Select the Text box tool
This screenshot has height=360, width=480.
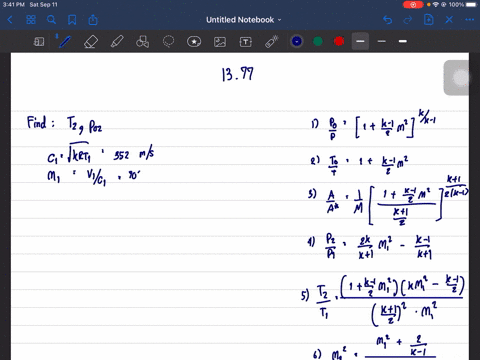(246, 42)
